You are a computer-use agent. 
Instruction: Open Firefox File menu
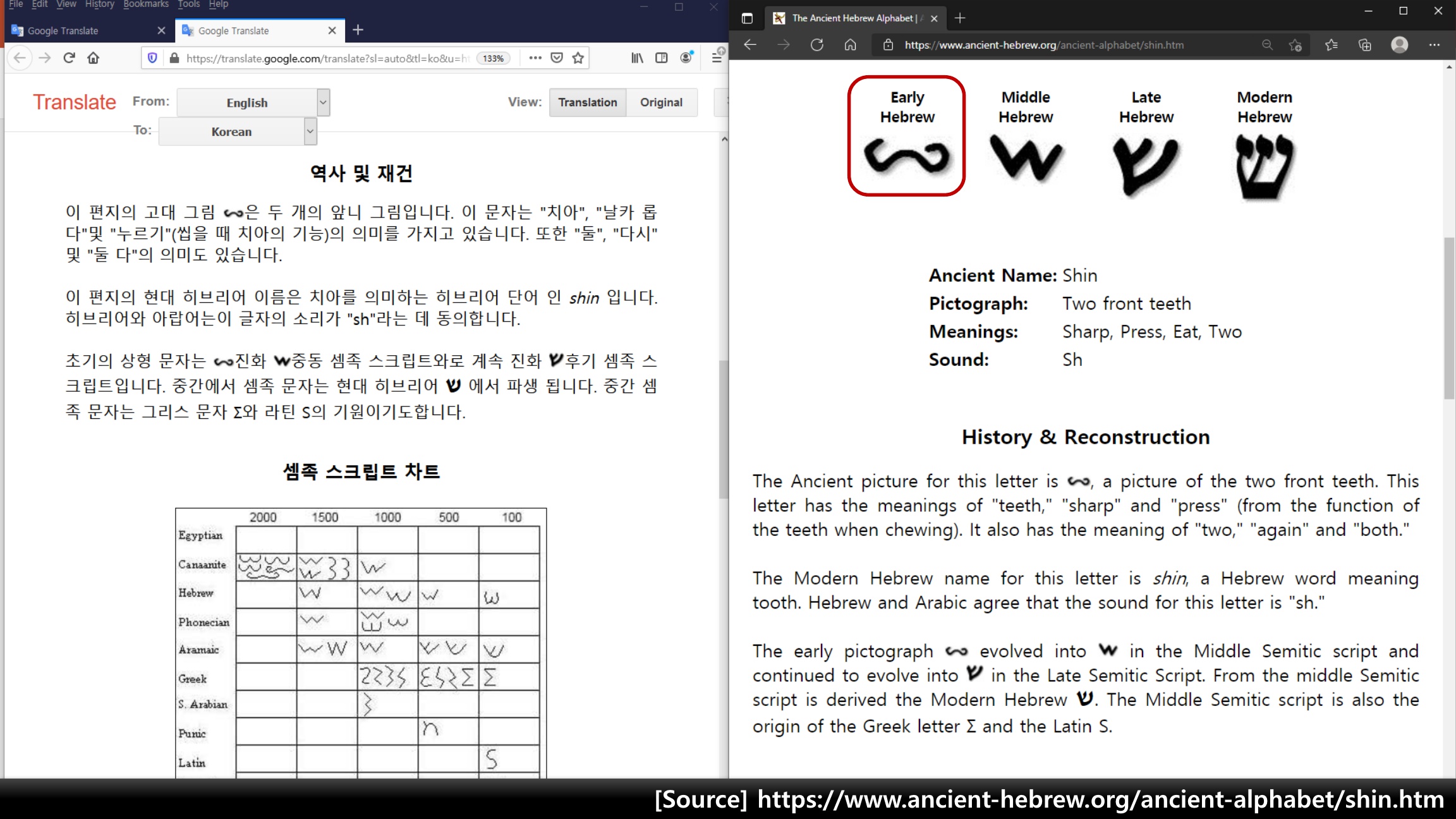(x=16, y=4)
